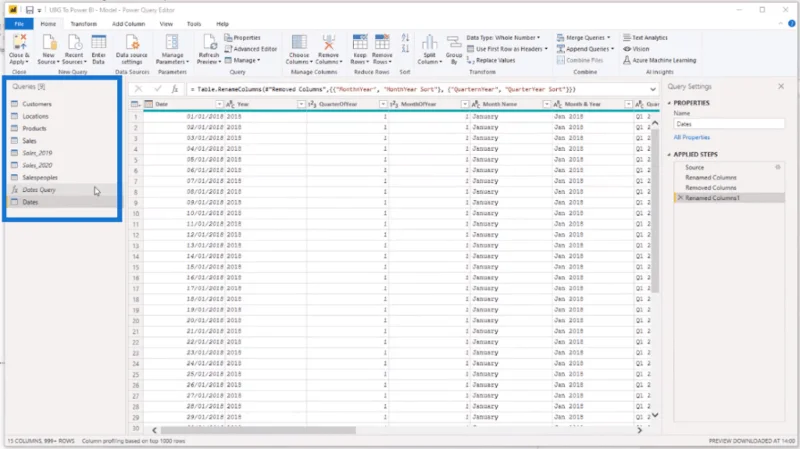Open the Manage Parameters button

[x=172, y=49]
